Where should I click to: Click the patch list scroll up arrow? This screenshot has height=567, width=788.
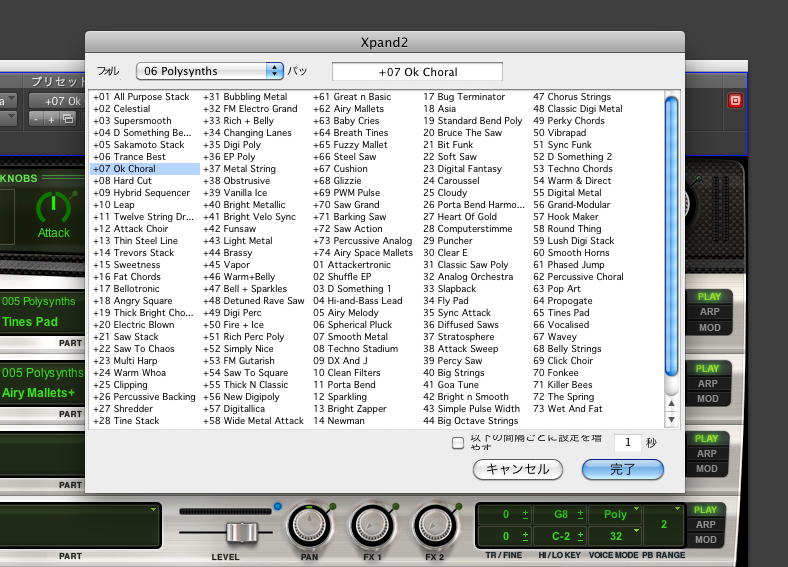pyautogui.click(x=671, y=403)
